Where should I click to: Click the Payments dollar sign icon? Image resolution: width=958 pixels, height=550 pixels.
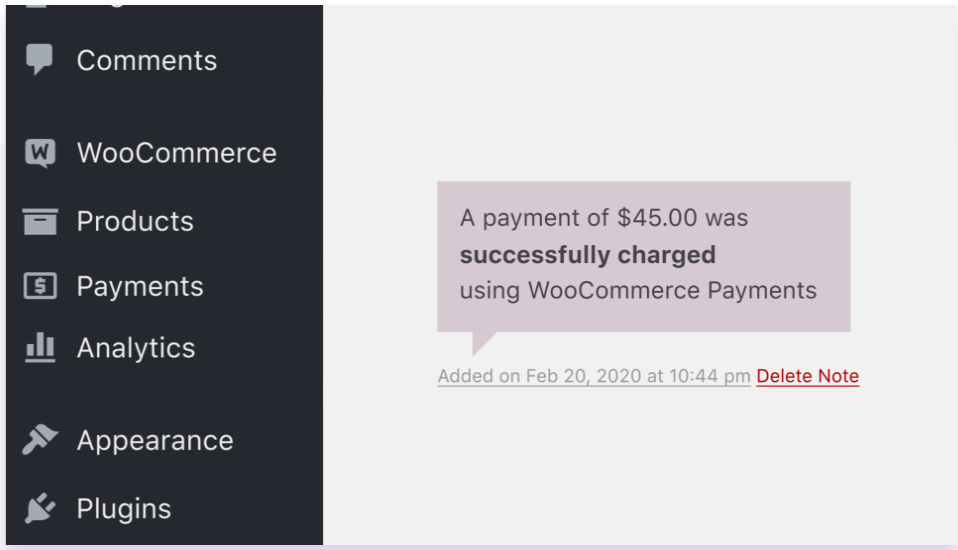pyautogui.click(x=40, y=287)
